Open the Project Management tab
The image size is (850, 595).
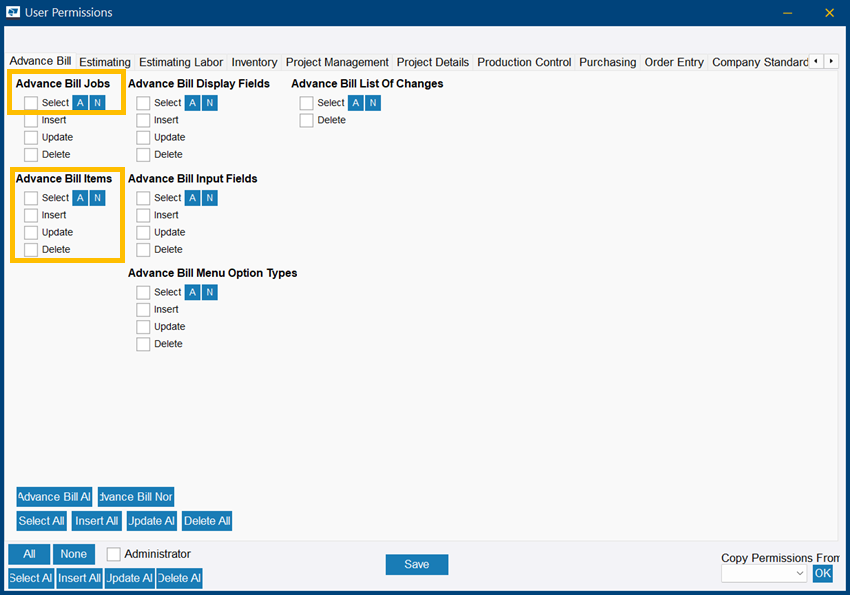[x=337, y=62]
